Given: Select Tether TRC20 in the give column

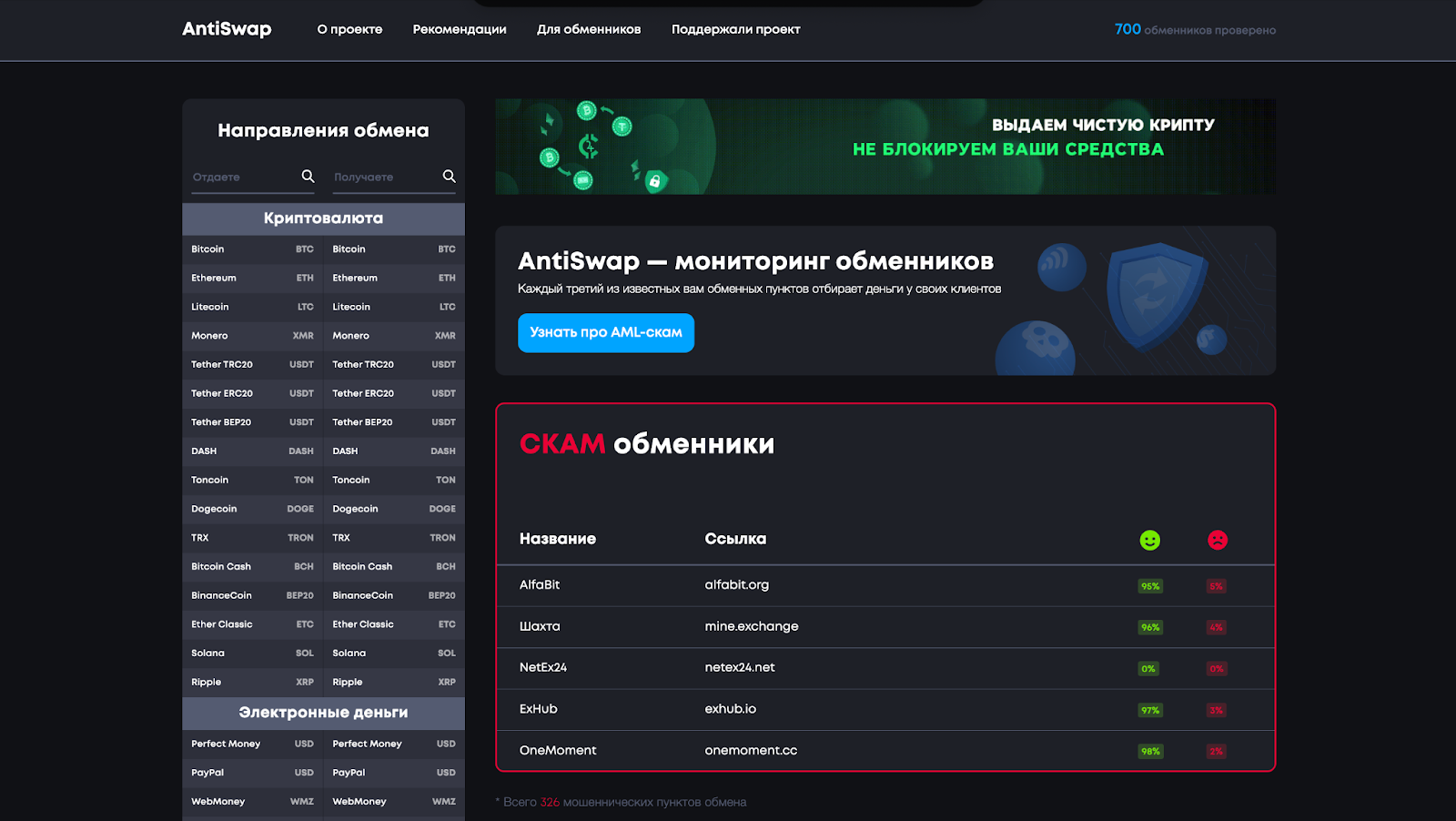Looking at the screenshot, I should 252,364.
